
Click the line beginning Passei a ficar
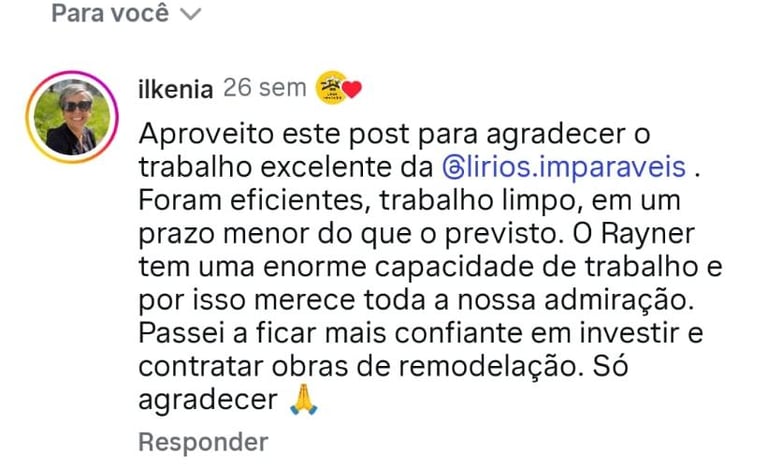pyautogui.click(x=421, y=334)
